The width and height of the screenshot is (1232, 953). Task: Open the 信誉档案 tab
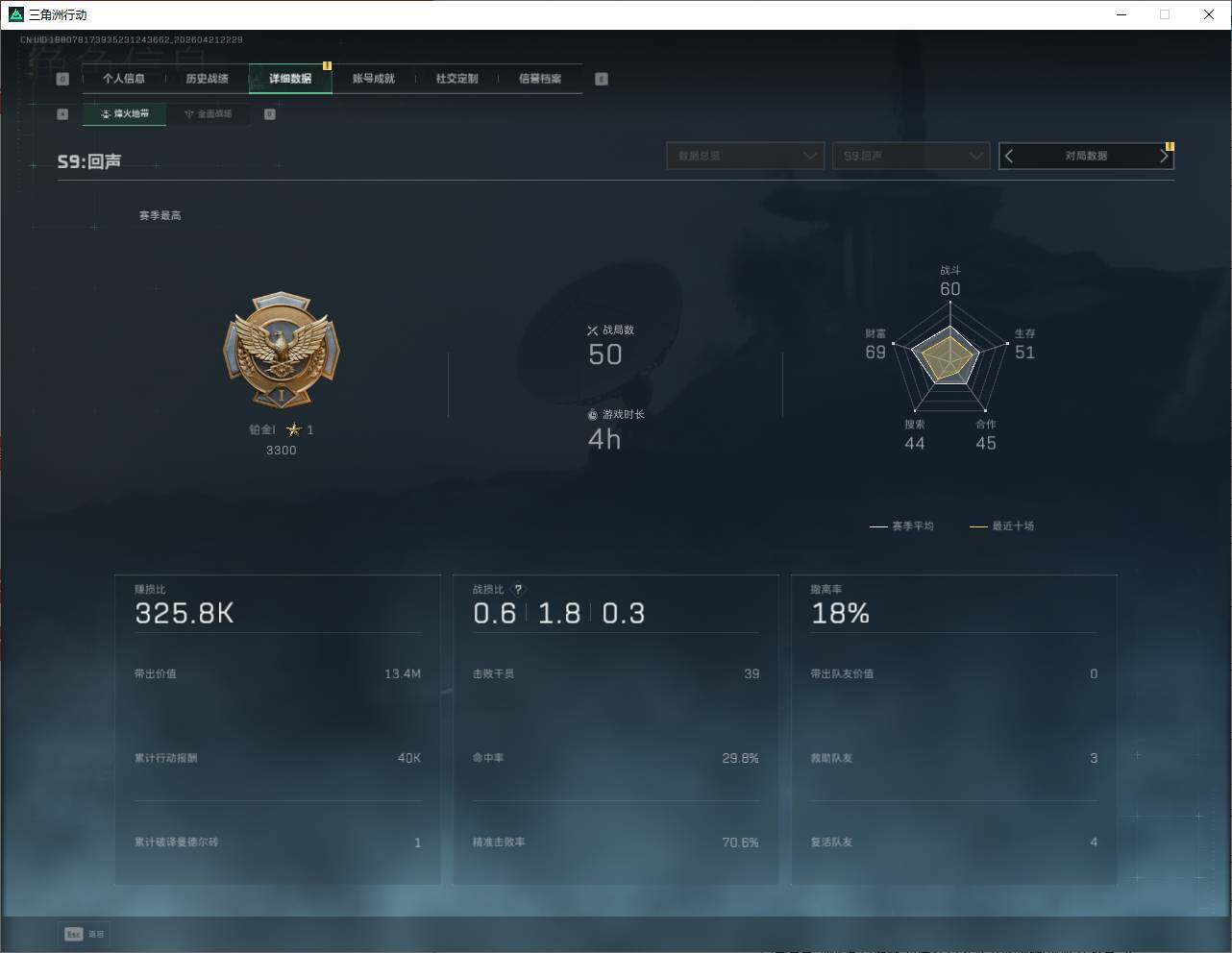click(540, 79)
